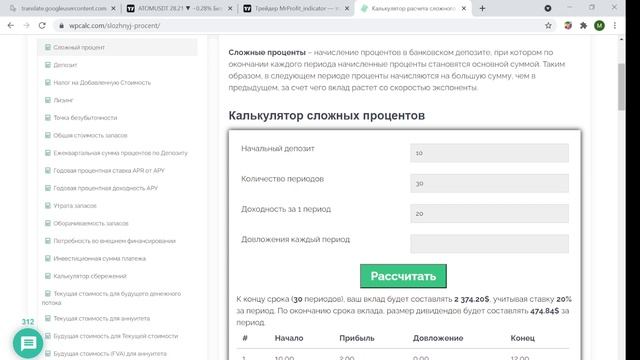This screenshot has height=360, width=640.
Task: Open Общая стоимость запасов link
Action: (x=90, y=135)
